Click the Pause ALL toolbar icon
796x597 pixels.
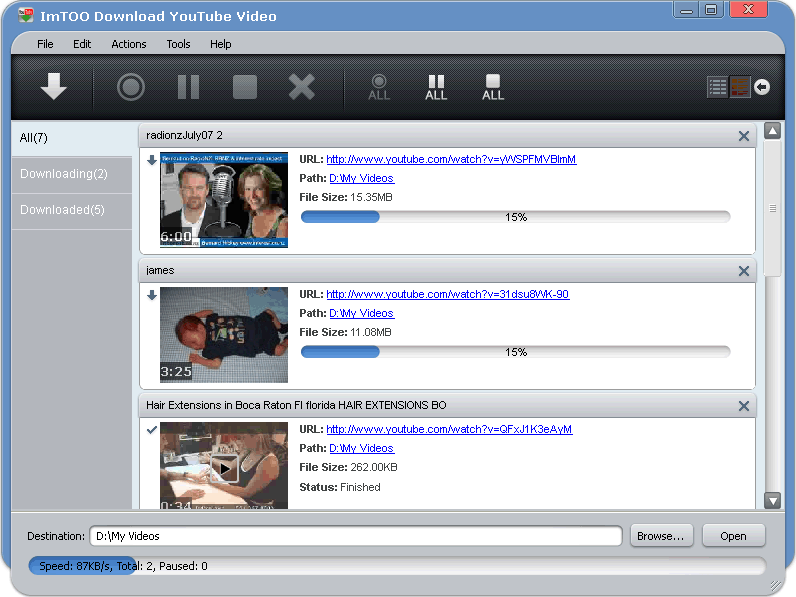tap(436, 87)
